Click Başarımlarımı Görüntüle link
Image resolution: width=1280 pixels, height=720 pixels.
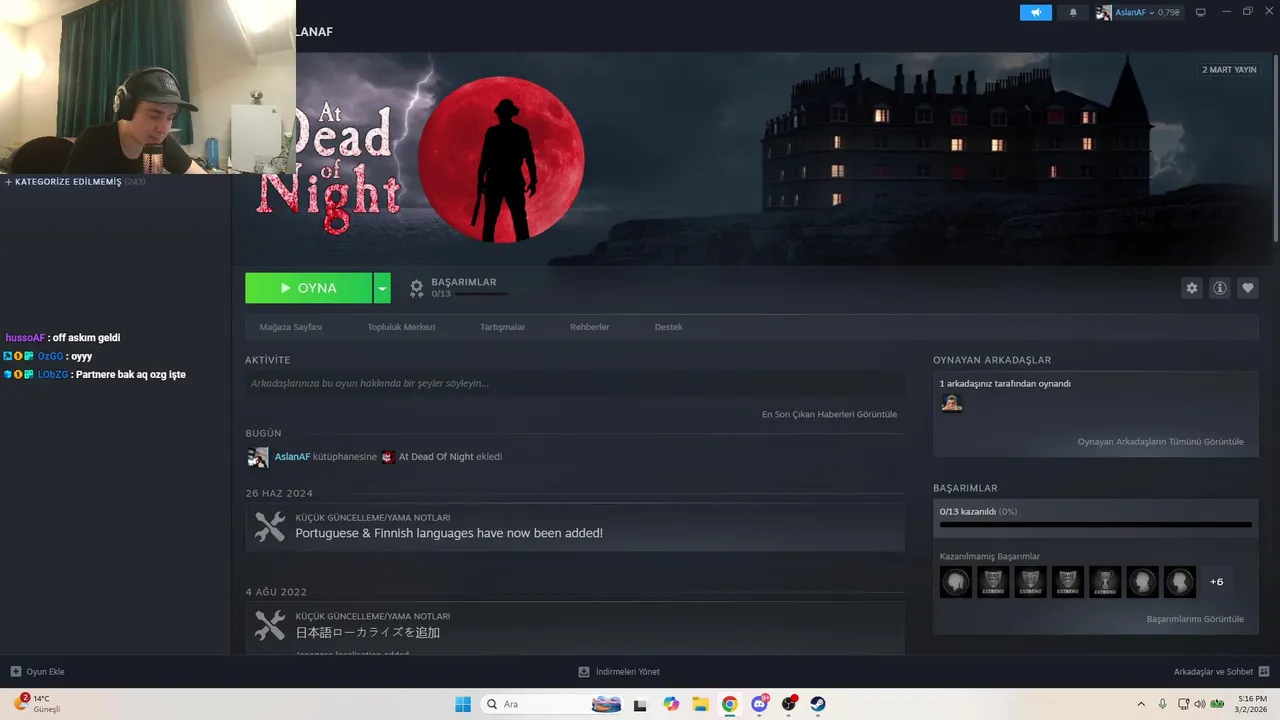[1195, 619]
